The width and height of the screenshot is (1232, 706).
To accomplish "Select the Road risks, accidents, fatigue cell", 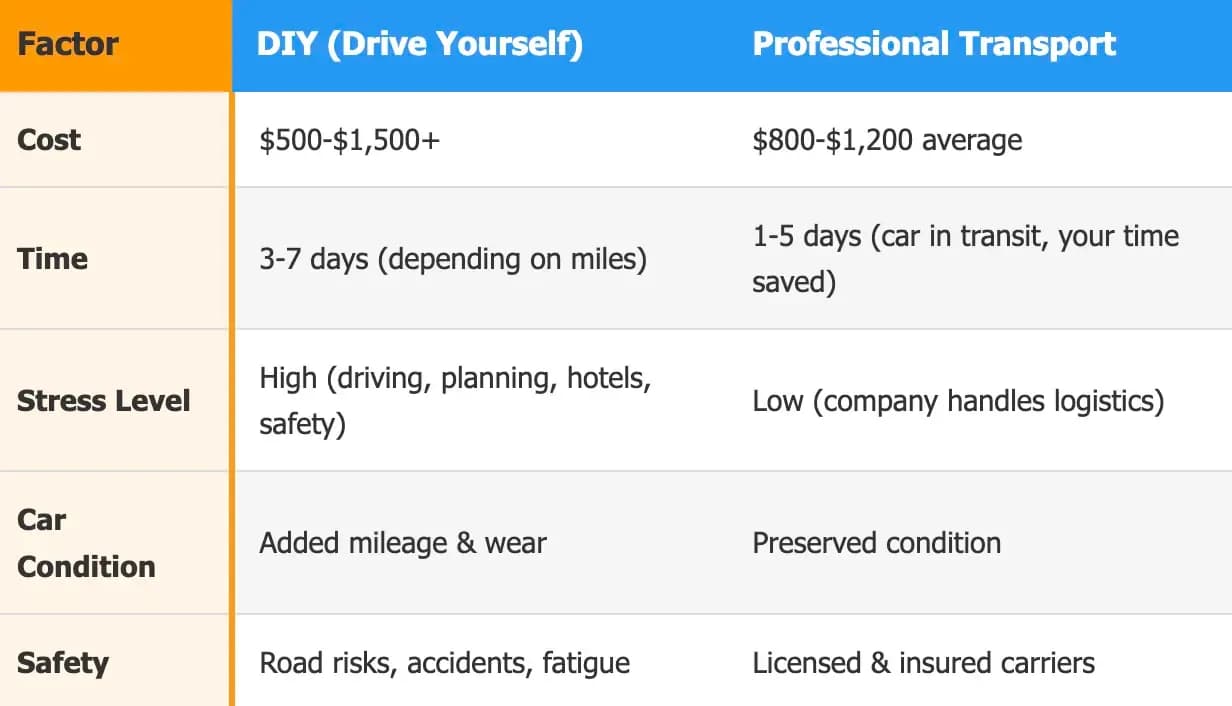I will pos(444,662).
